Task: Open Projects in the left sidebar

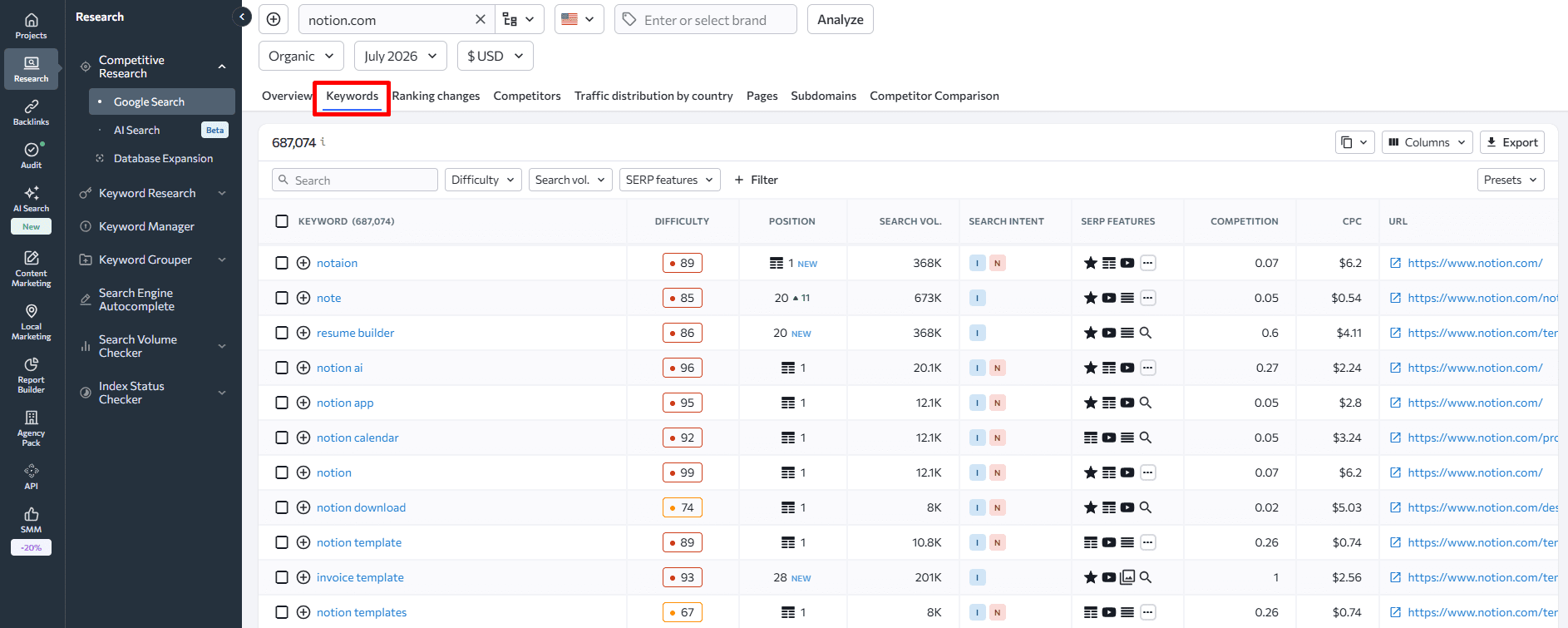Action: pos(31,26)
